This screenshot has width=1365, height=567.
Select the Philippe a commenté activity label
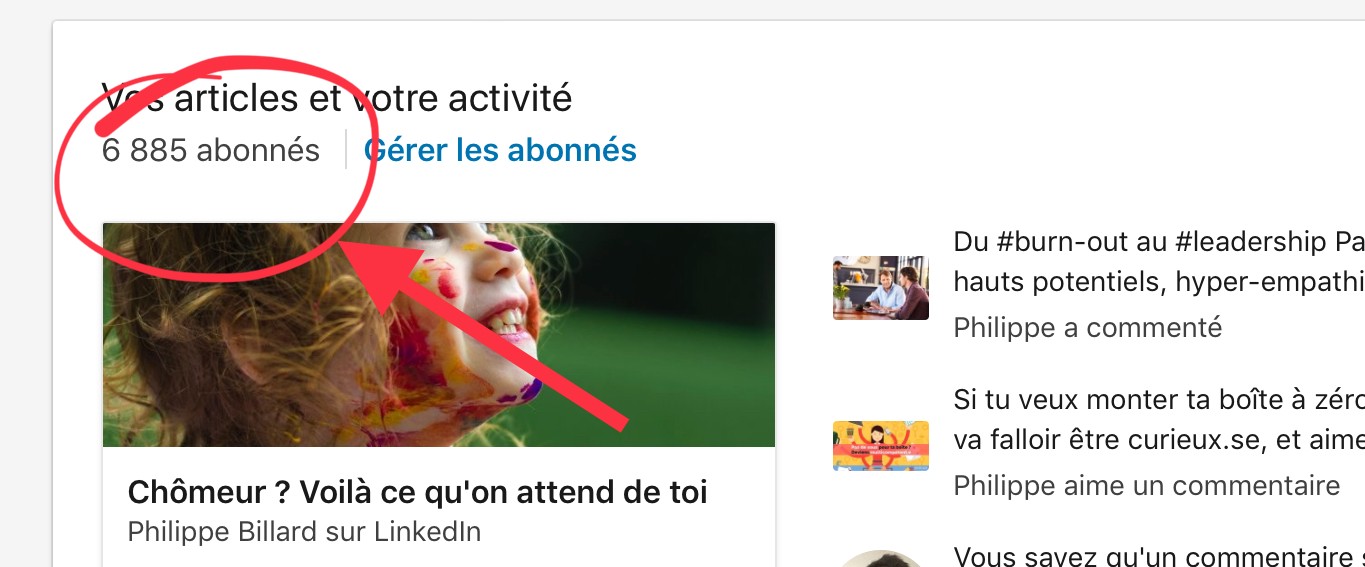pos(1088,327)
